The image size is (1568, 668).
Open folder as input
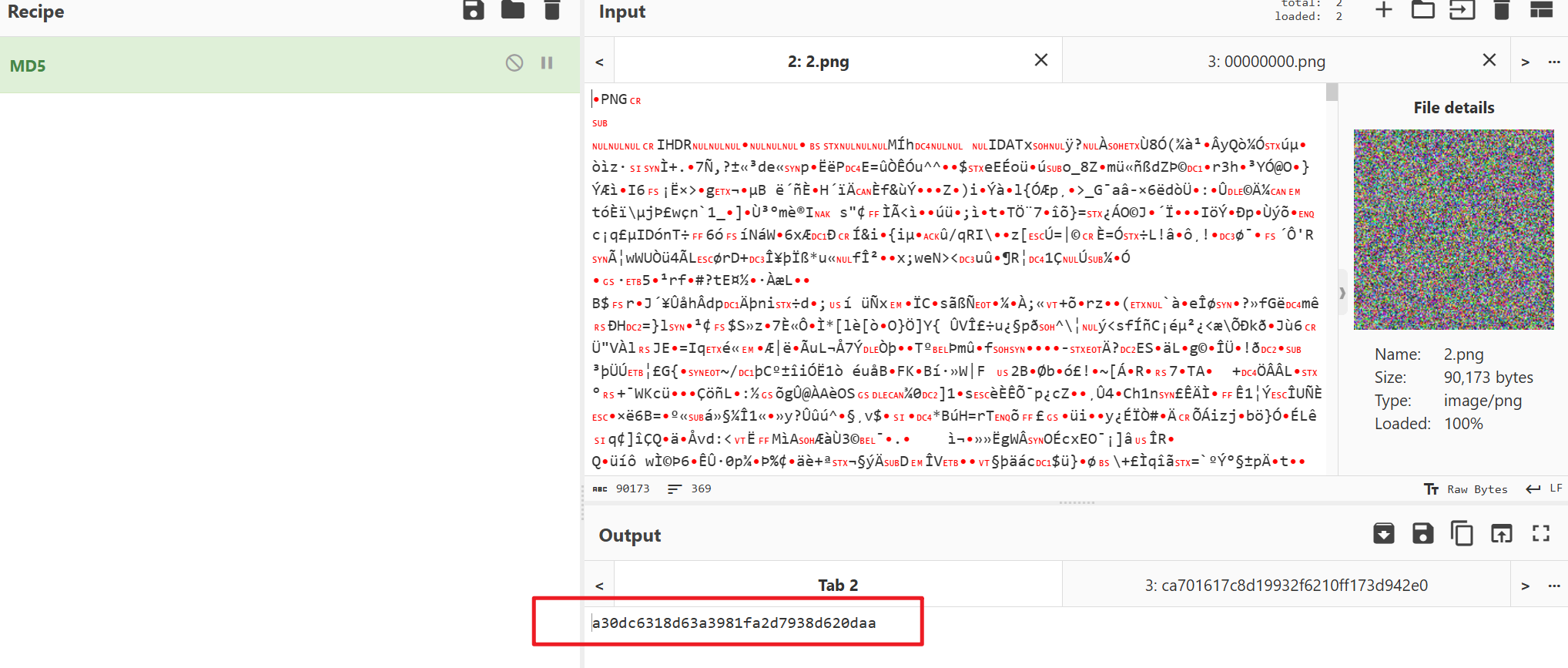[x=1422, y=10]
